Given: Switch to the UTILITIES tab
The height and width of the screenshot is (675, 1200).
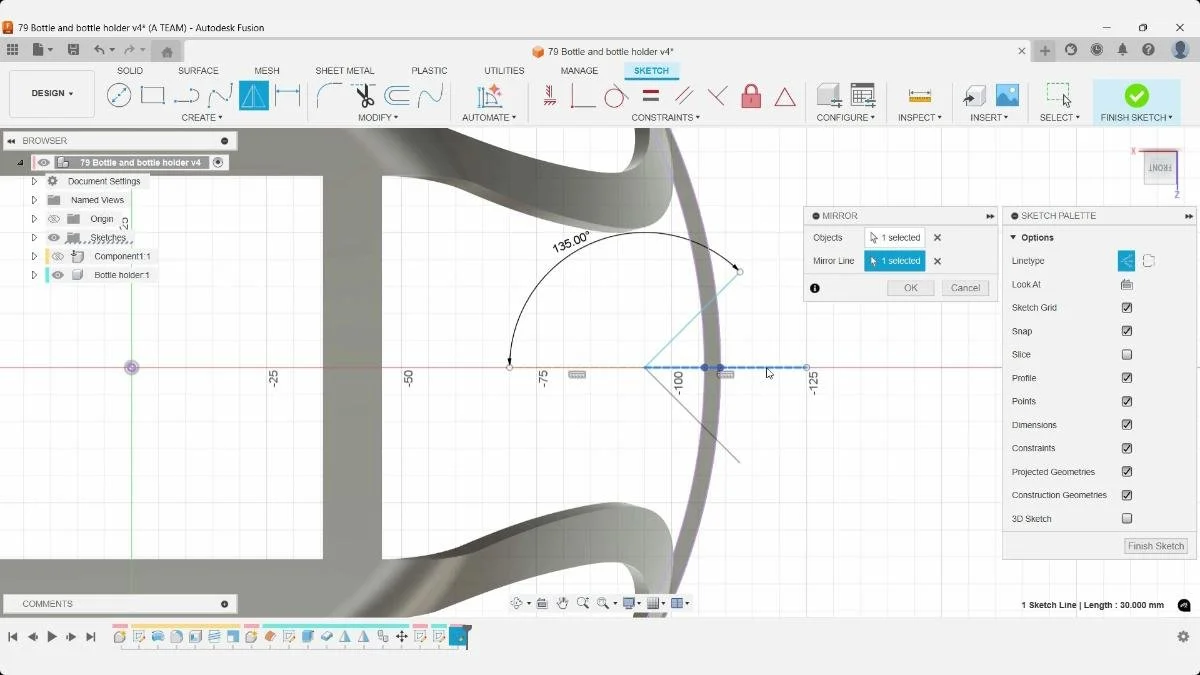Looking at the screenshot, I should pos(504,71).
